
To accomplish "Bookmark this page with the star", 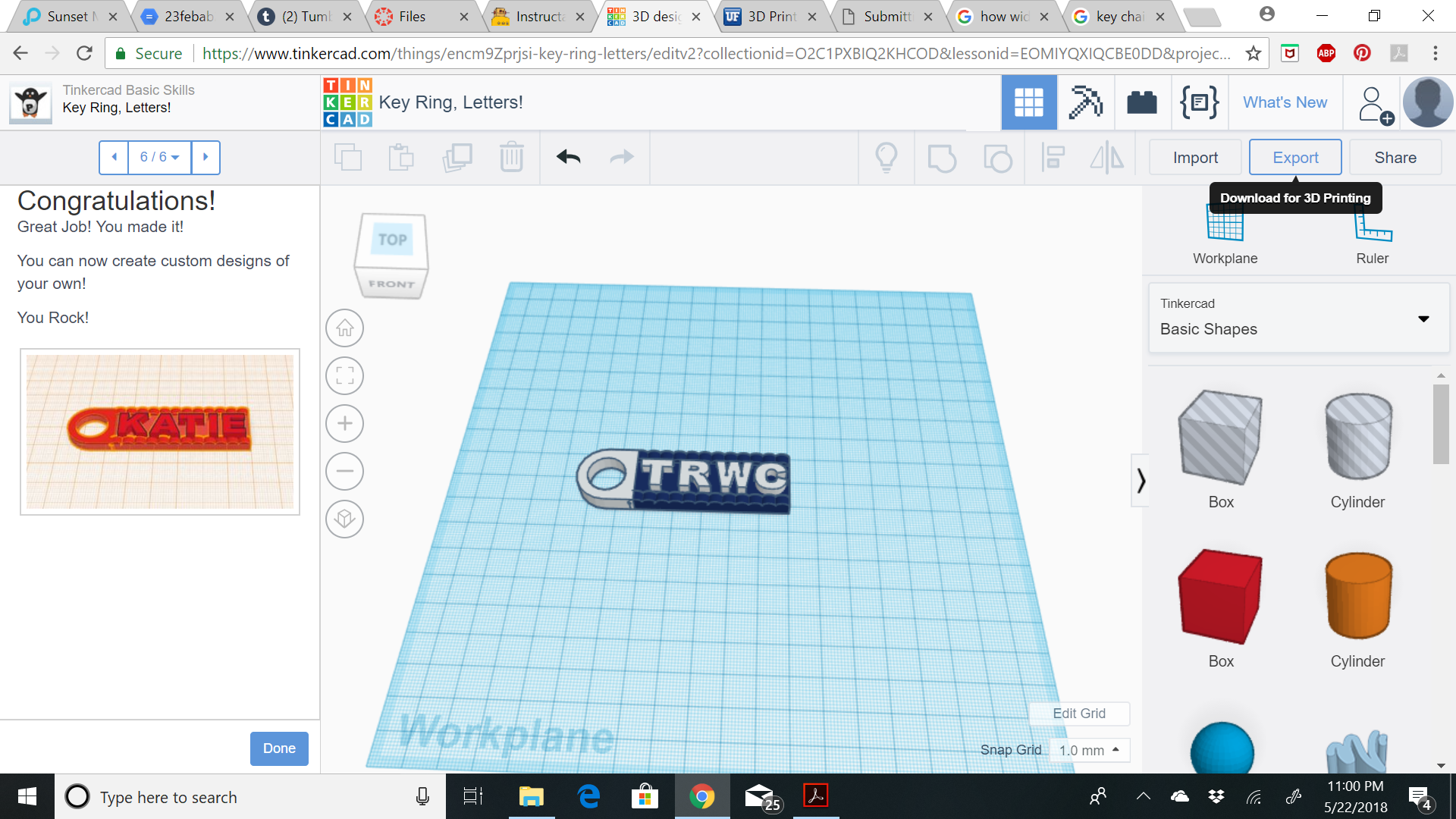I will (x=1253, y=53).
